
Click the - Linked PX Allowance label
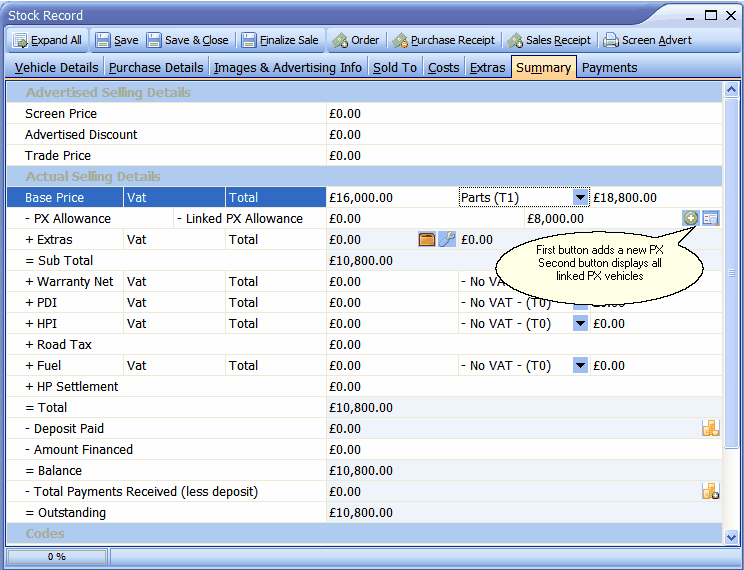240,218
